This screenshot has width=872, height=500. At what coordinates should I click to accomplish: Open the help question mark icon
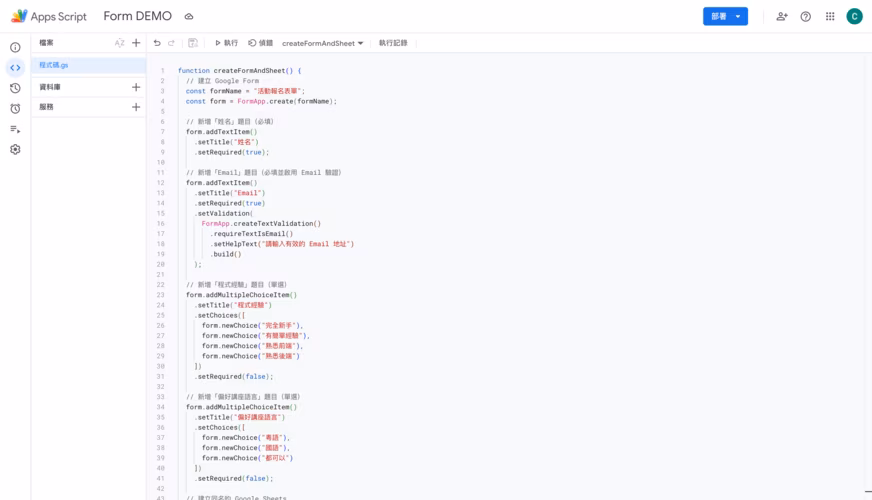click(x=805, y=17)
